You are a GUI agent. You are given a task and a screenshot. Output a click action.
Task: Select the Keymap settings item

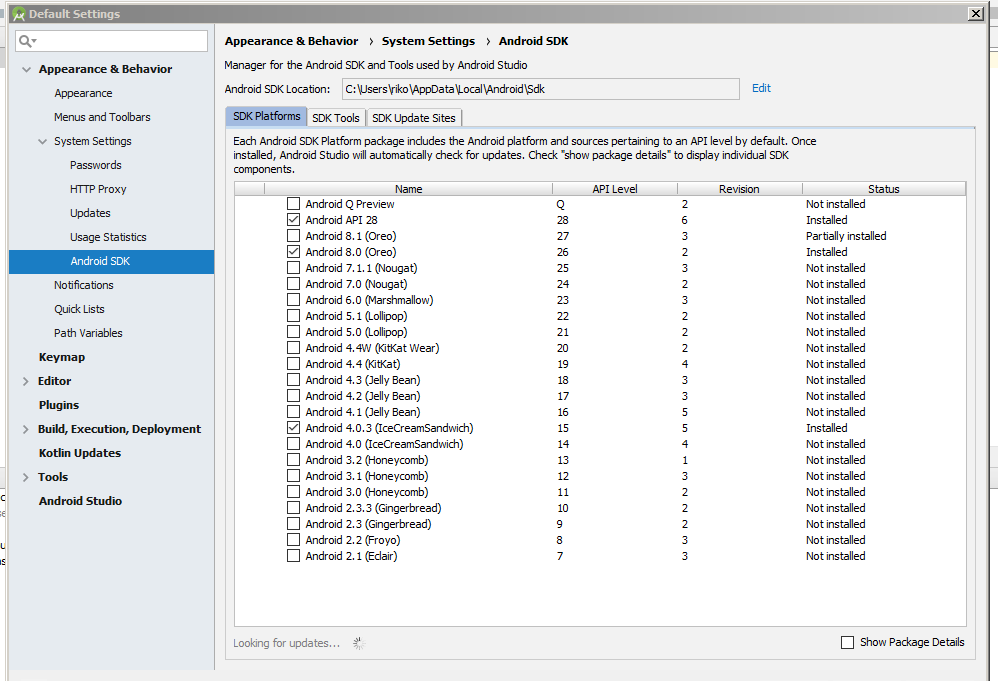tap(62, 357)
